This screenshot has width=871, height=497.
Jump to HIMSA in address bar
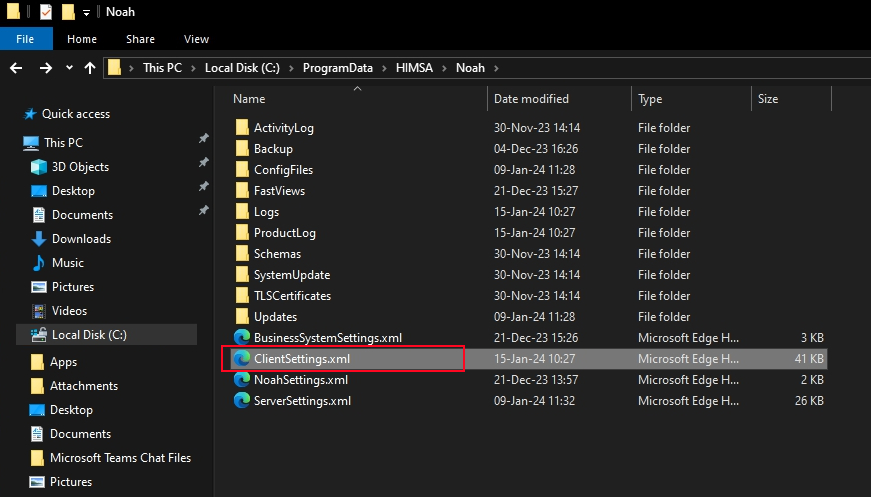pyautogui.click(x=414, y=68)
